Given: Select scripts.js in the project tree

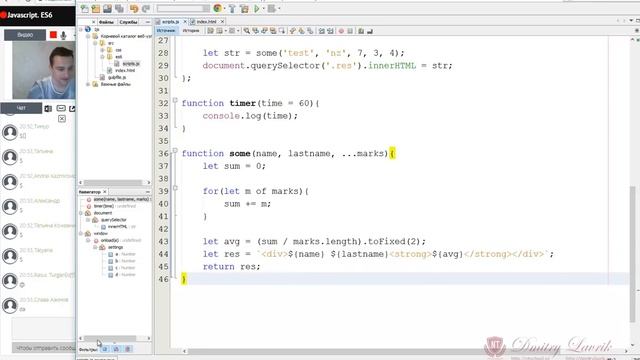Looking at the screenshot, I should [131, 64].
